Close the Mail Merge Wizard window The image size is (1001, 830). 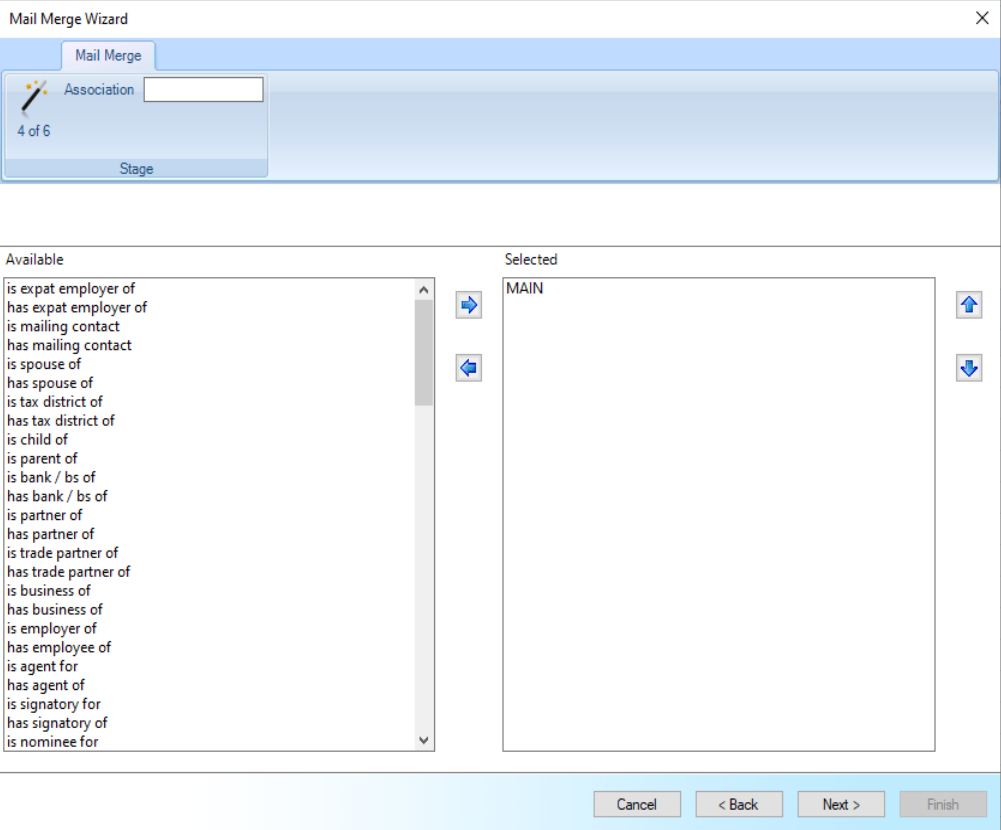(982, 18)
